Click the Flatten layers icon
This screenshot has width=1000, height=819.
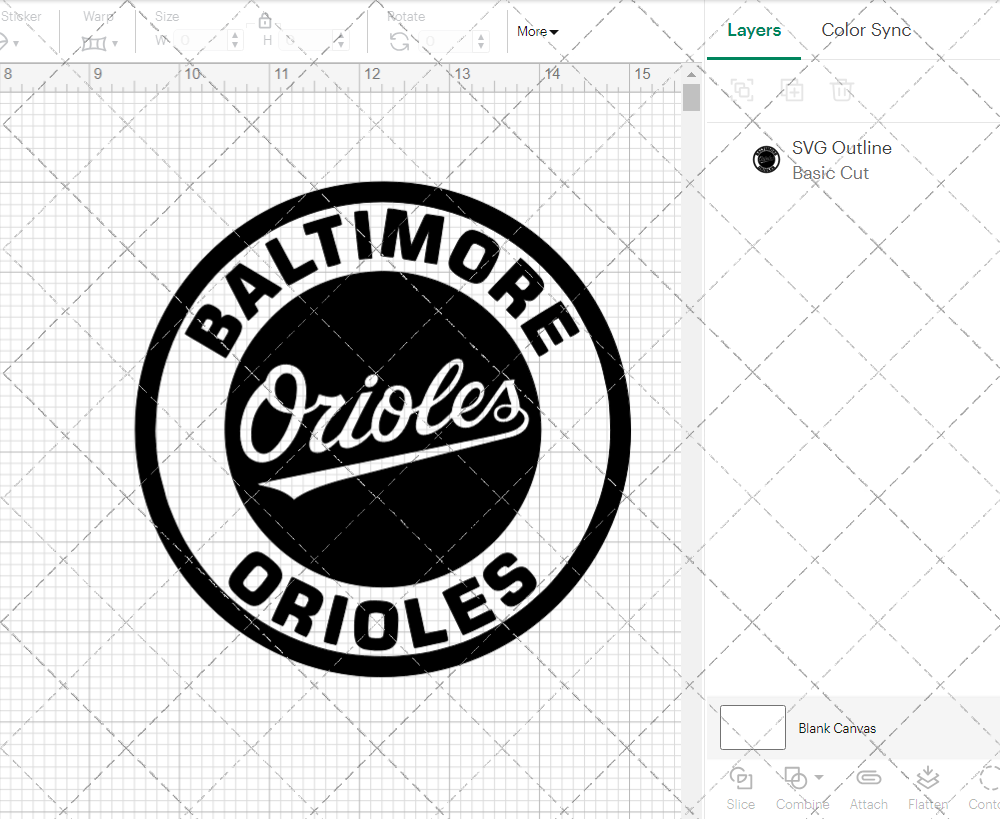point(927,779)
